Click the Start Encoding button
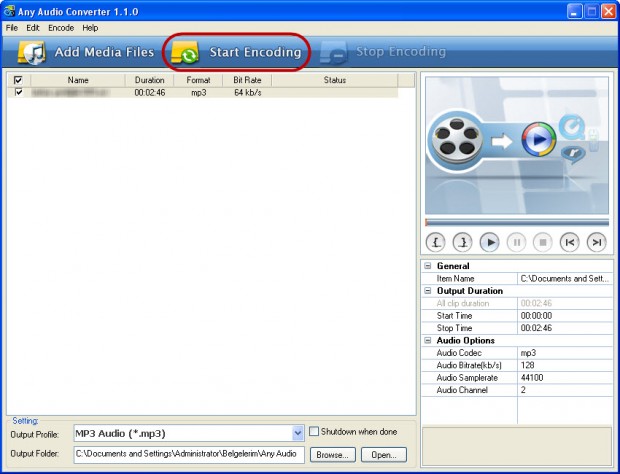This screenshot has height=474, width=620. coord(236,52)
